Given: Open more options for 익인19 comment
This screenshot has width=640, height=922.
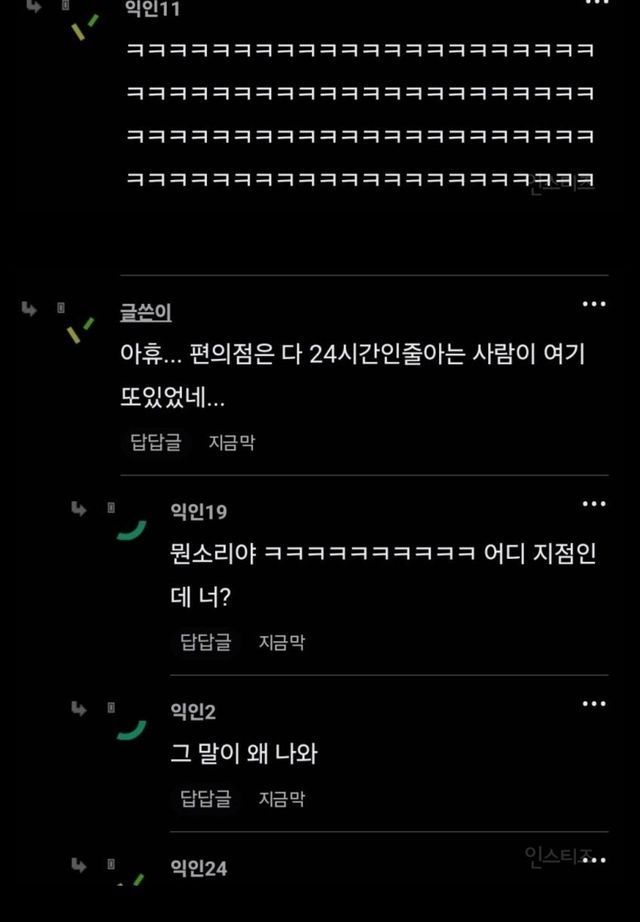Looking at the screenshot, I should (x=594, y=504).
